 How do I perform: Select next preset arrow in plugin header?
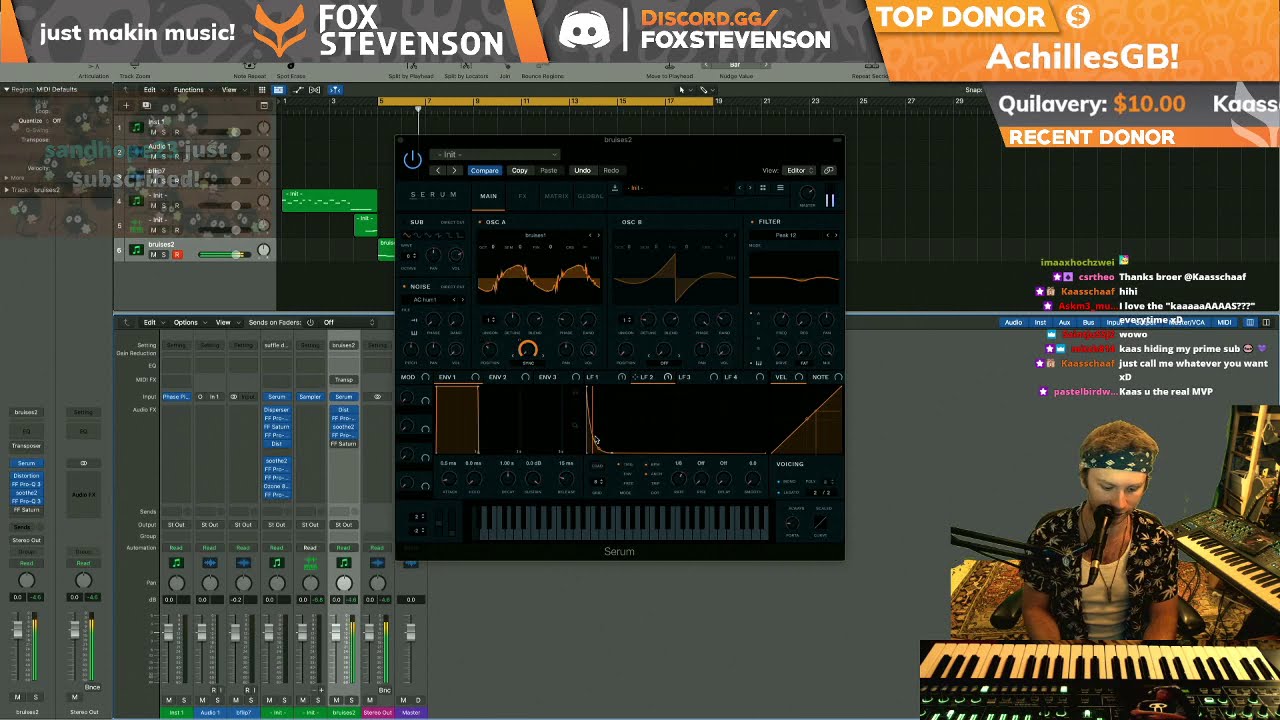pyautogui.click(x=454, y=170)
